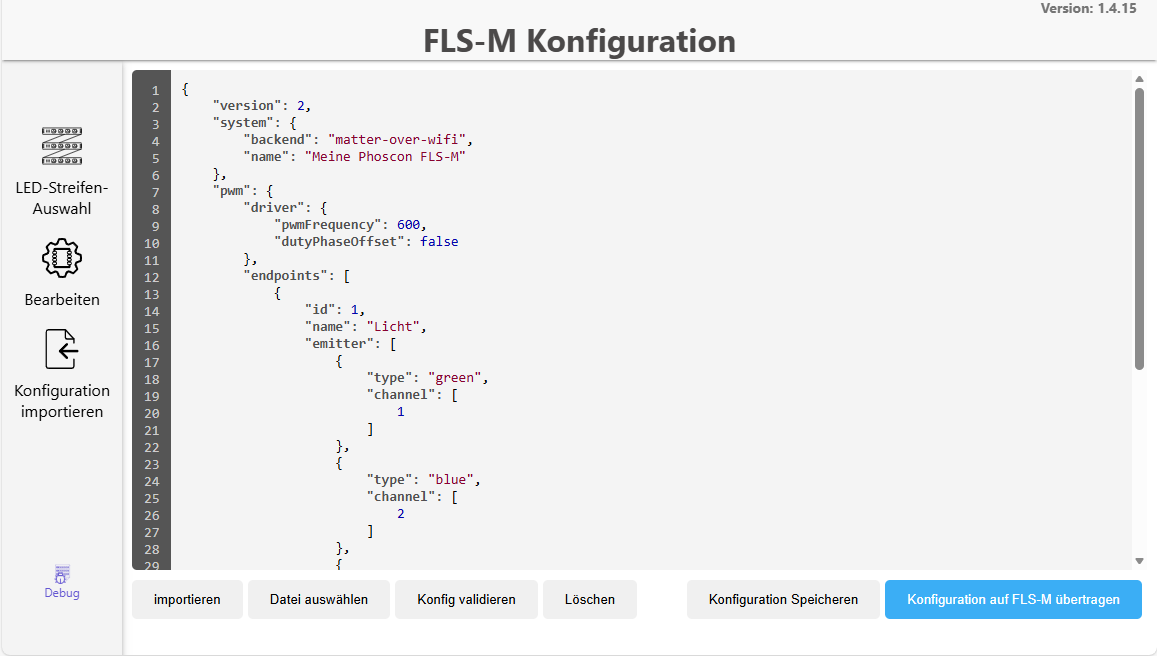Click the importieren button
Image resolution: width=1157 pixels, height=656 pixels.
[x=187, y=599]
